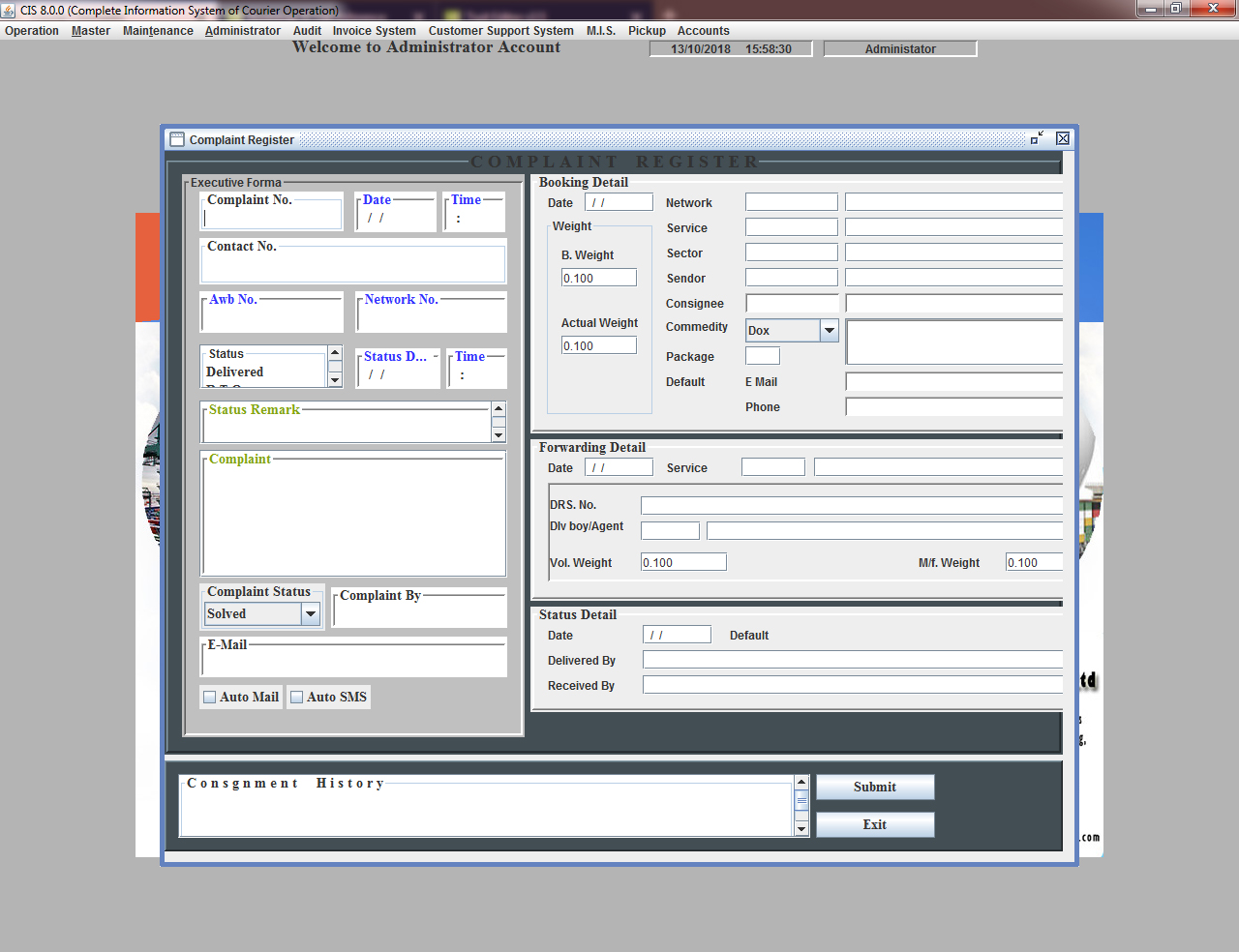This screenshot has width=1239, height=952.
Task: Click the Contact No. input field
Action: (x=353, y=263)
